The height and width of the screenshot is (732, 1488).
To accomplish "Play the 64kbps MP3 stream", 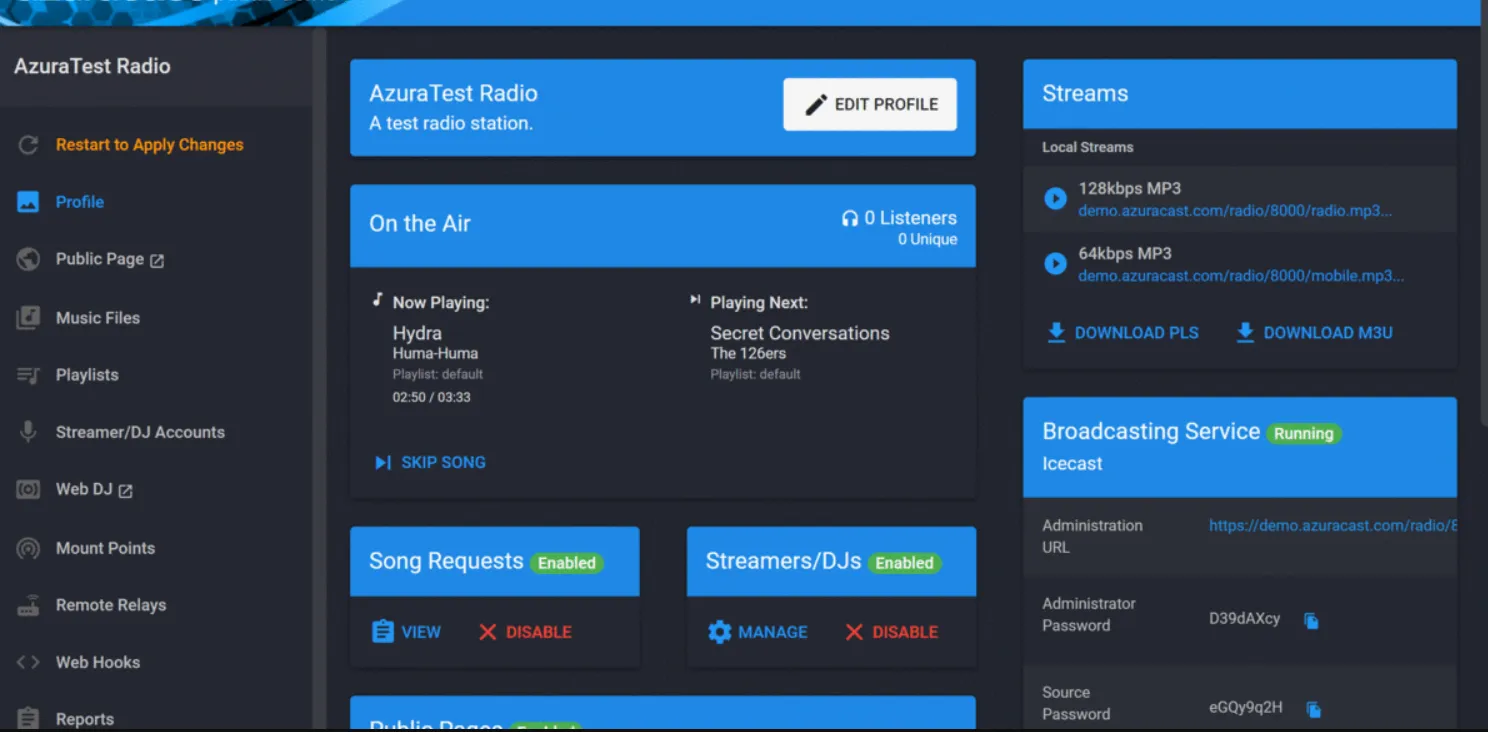I will click(x=1055, y=264).
